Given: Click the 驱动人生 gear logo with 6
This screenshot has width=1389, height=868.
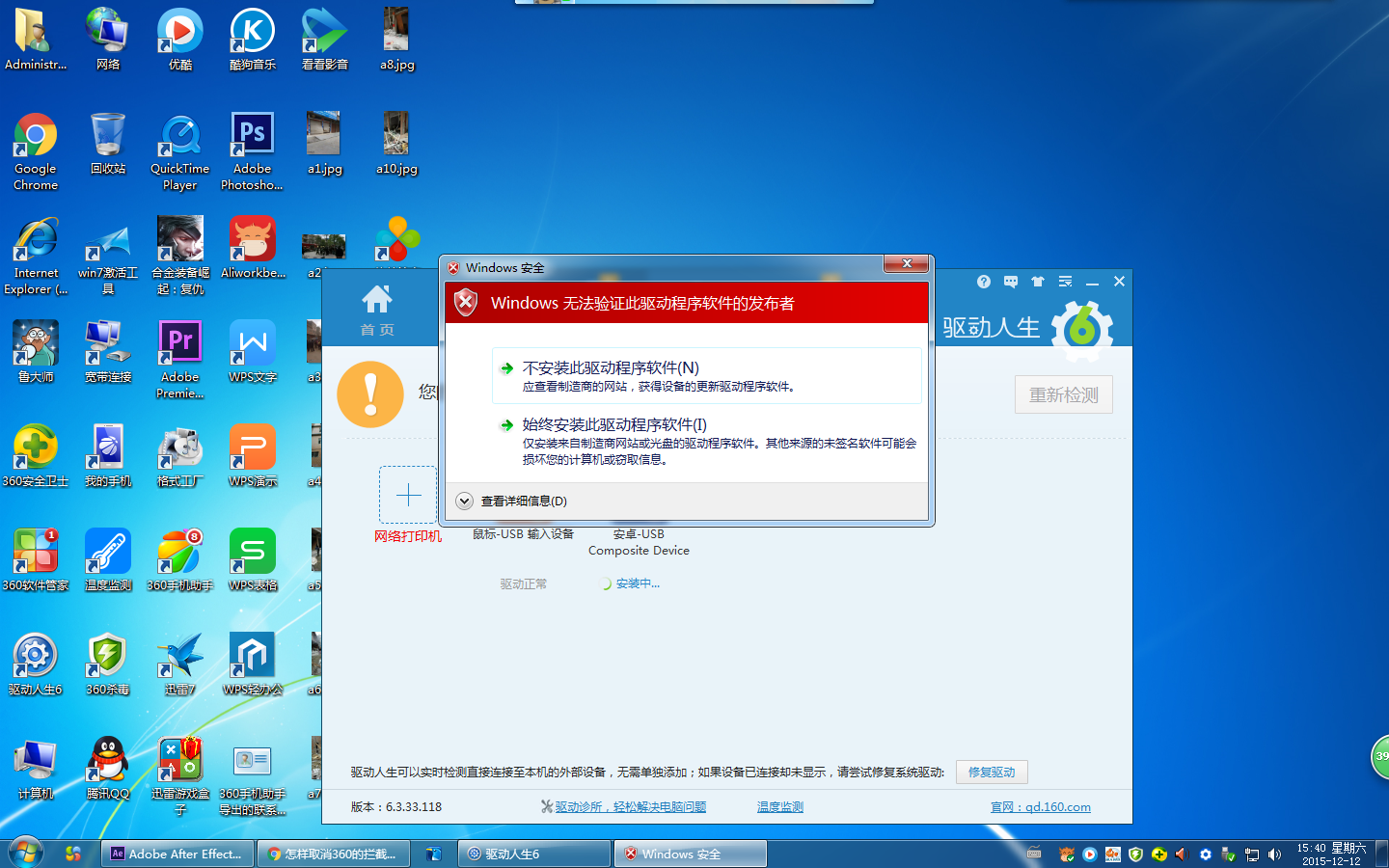Looking at the screenshot, I should [x=1082, y=330].
